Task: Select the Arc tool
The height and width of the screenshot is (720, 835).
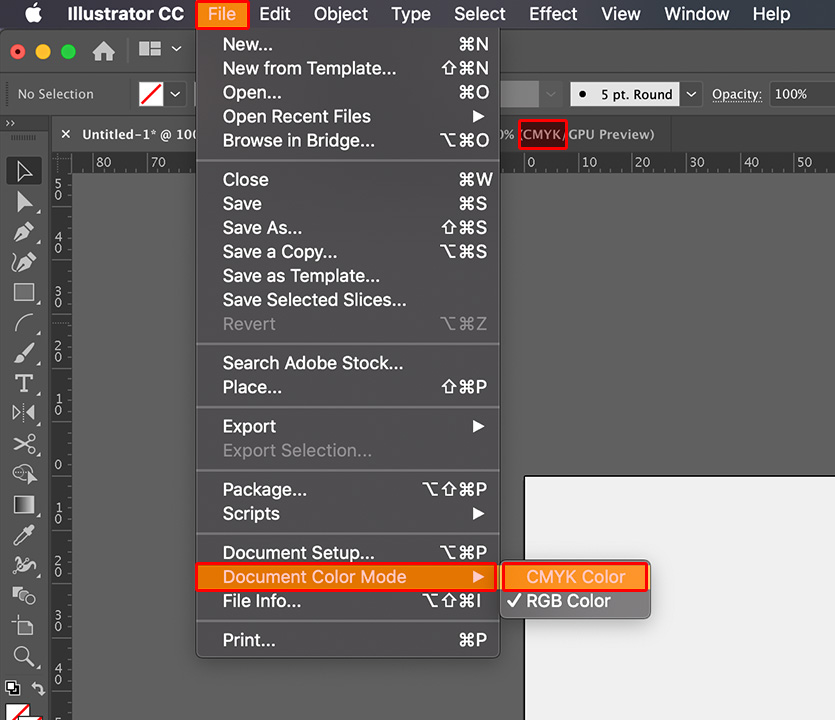Action: (24, 323)
